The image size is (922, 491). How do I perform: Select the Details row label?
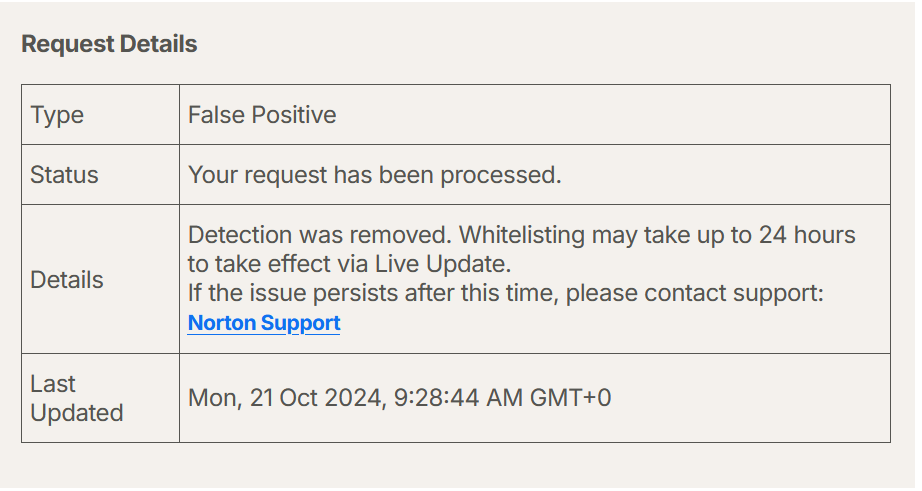(67, 280)
